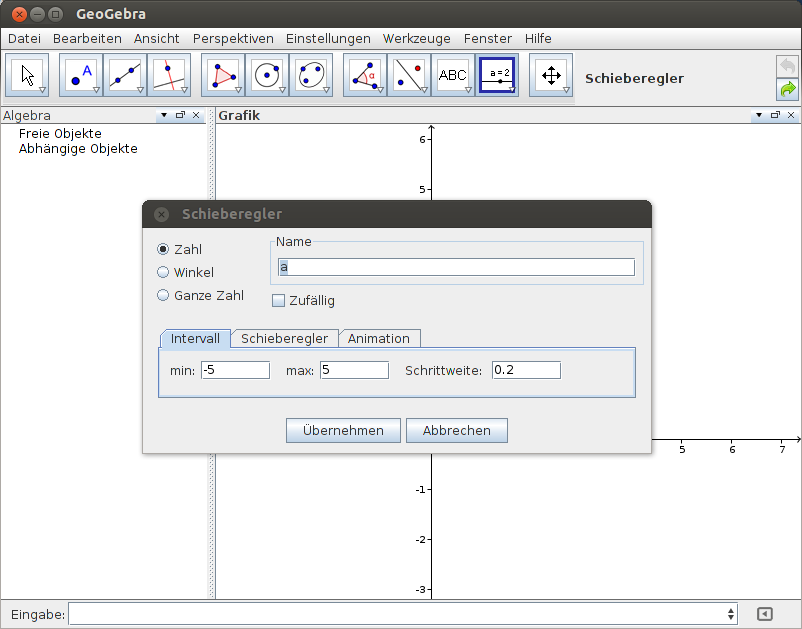Screen dimensions: 802x629
Task: Pick the Line through two points tool
Action: (x=124, y=74)
